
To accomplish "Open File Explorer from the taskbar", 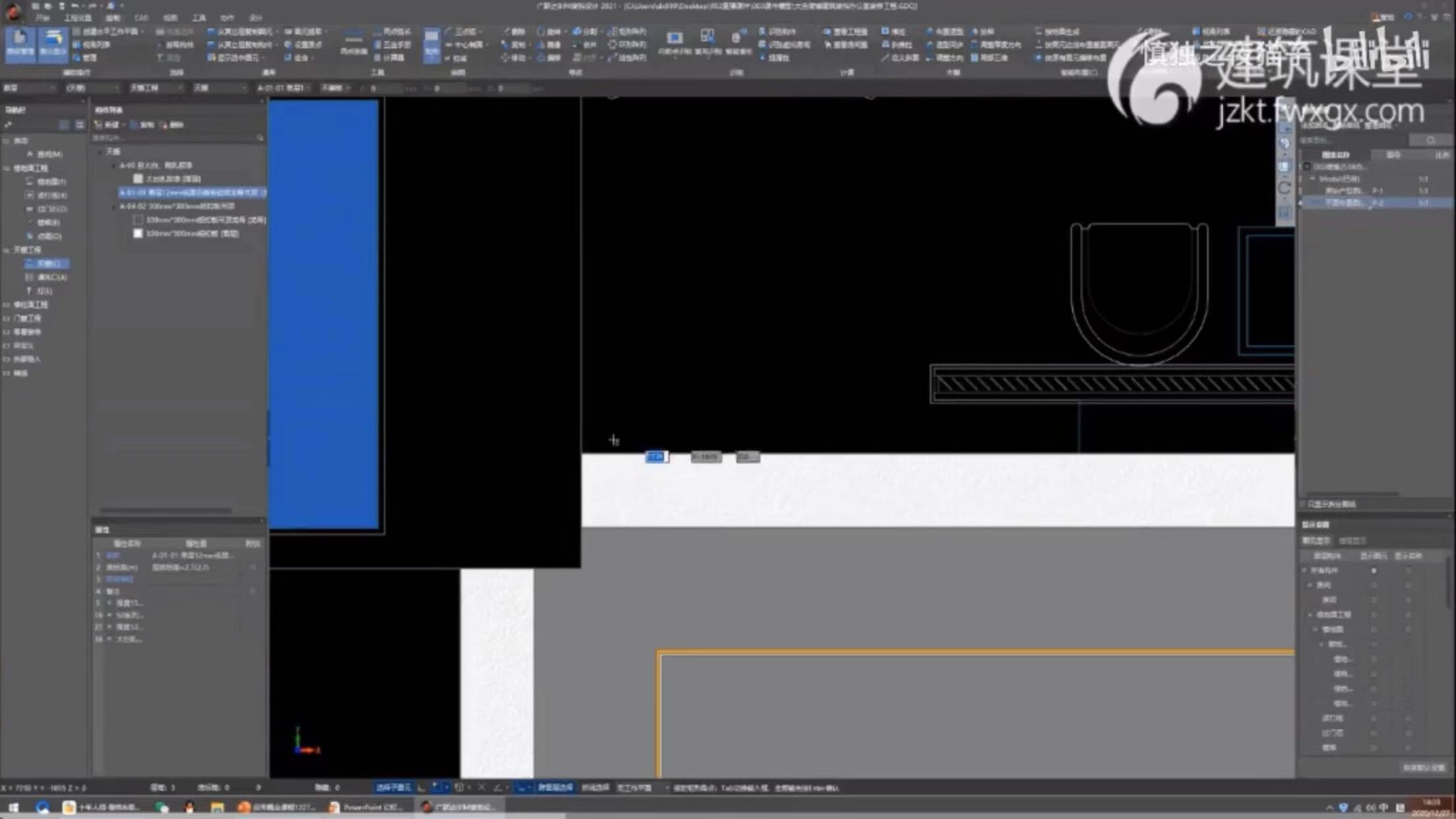I will coord(217,807).
